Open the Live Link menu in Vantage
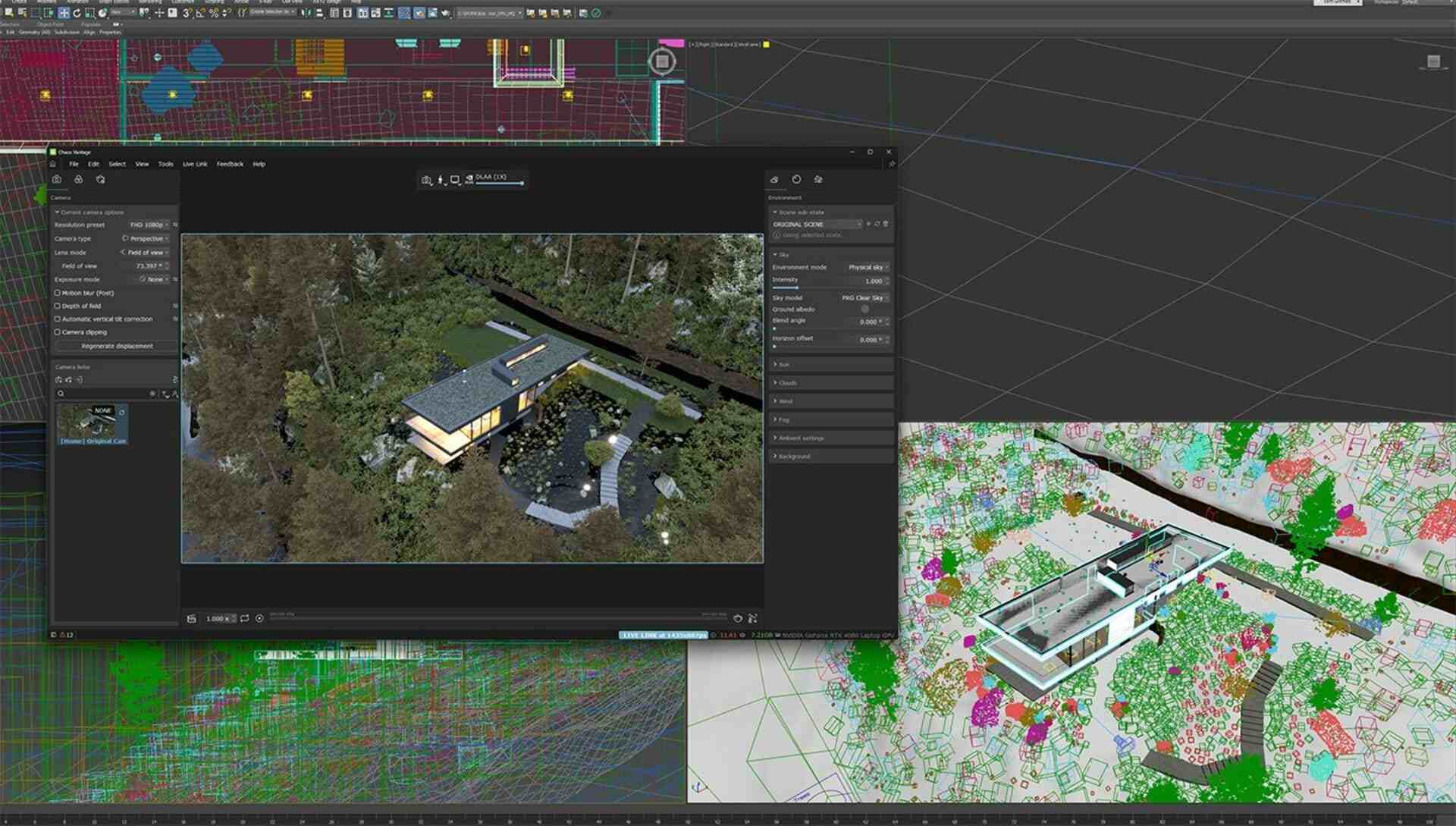The width and height of the screenshot is (1456, 826). coord(194,164)
